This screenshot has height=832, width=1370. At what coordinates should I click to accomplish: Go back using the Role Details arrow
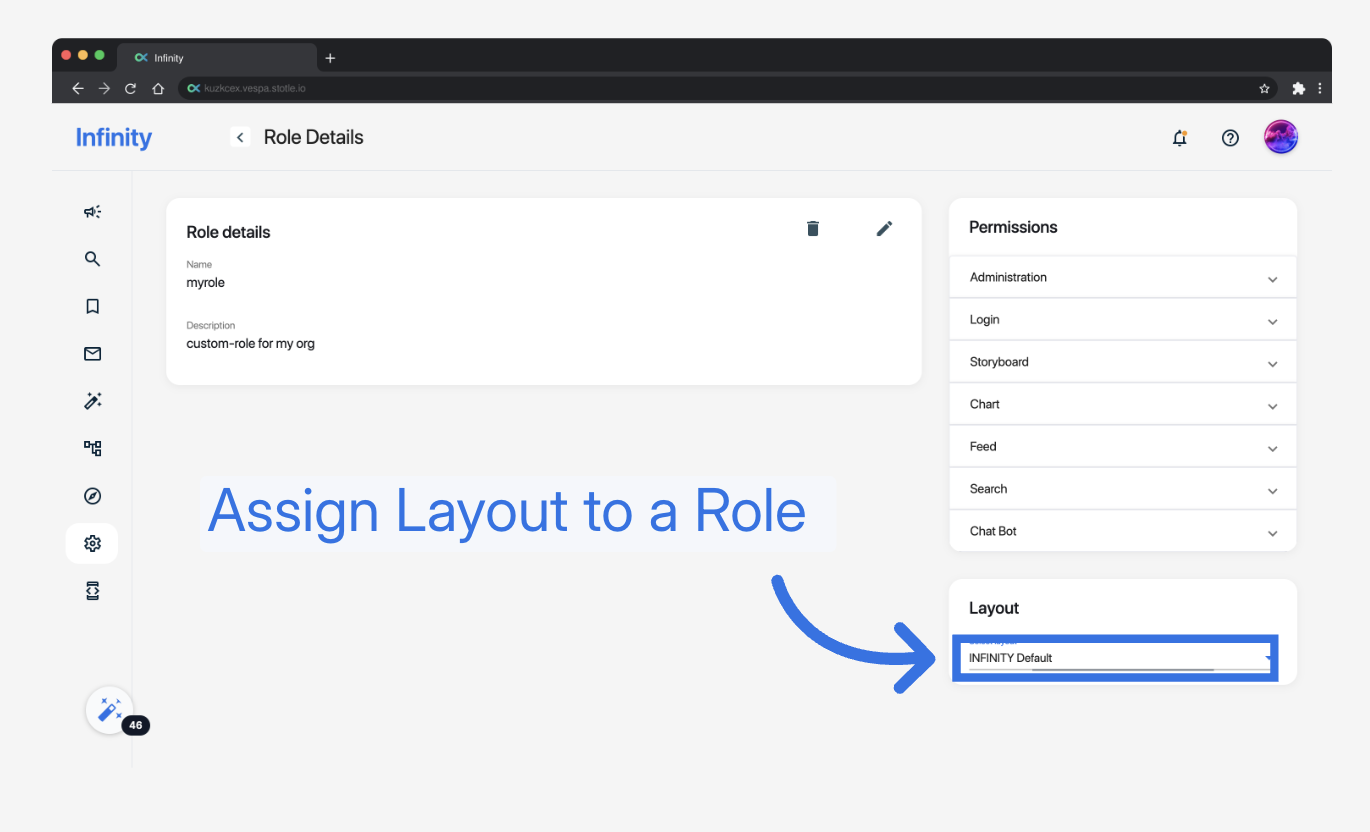pos(240,138)
